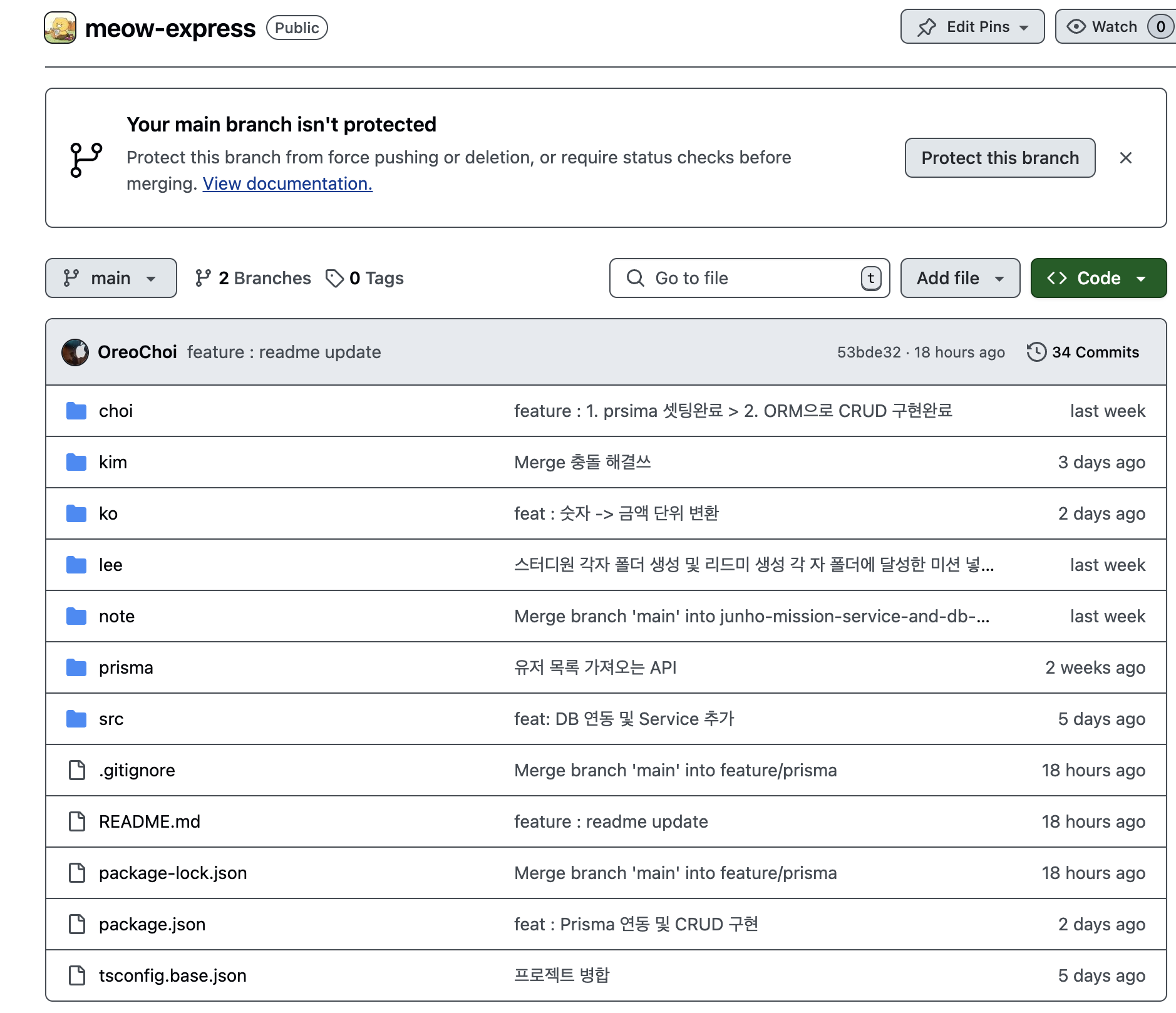The width and height of the screenshot is (1176, 1013).
Task: Expand the green Code dropdown
Action: coord(1098,278)
